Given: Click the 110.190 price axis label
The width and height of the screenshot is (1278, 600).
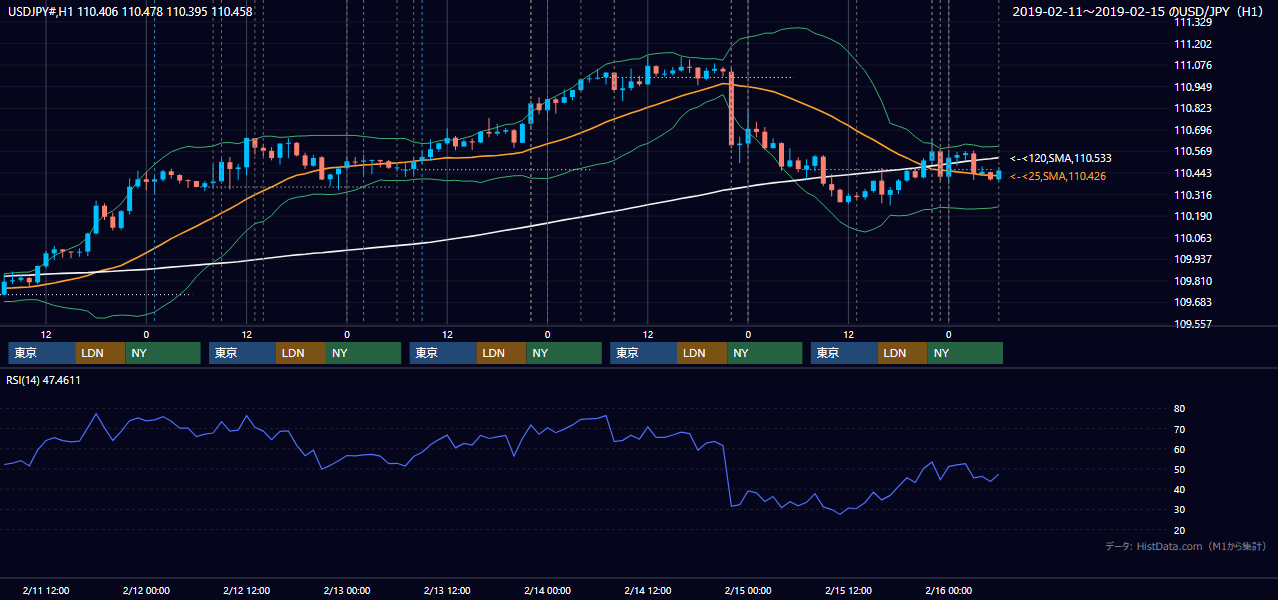Looking at the screenshot, I should (x=1192, y=216).
